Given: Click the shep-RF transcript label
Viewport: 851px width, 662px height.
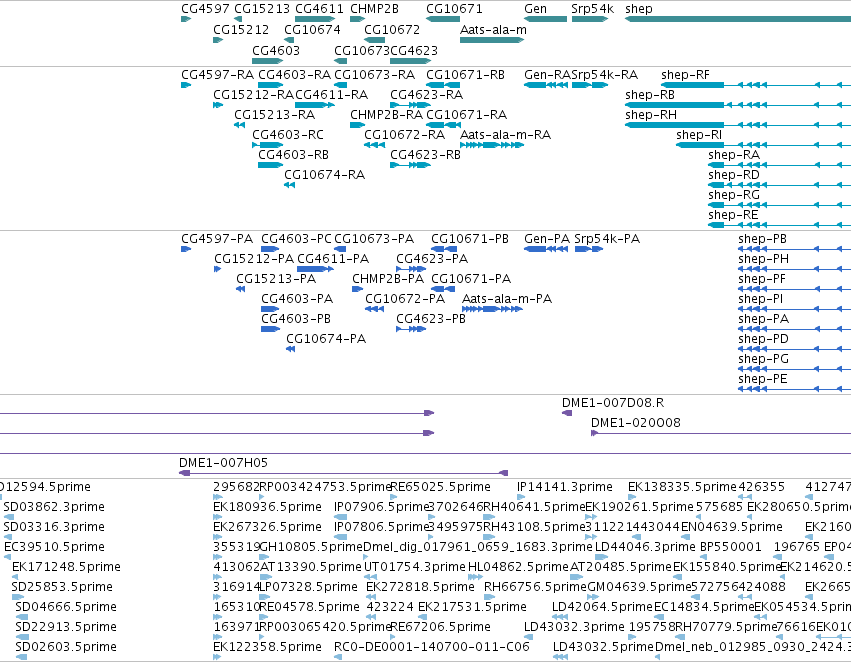Looking at the screenshot, I should (685, 75).
